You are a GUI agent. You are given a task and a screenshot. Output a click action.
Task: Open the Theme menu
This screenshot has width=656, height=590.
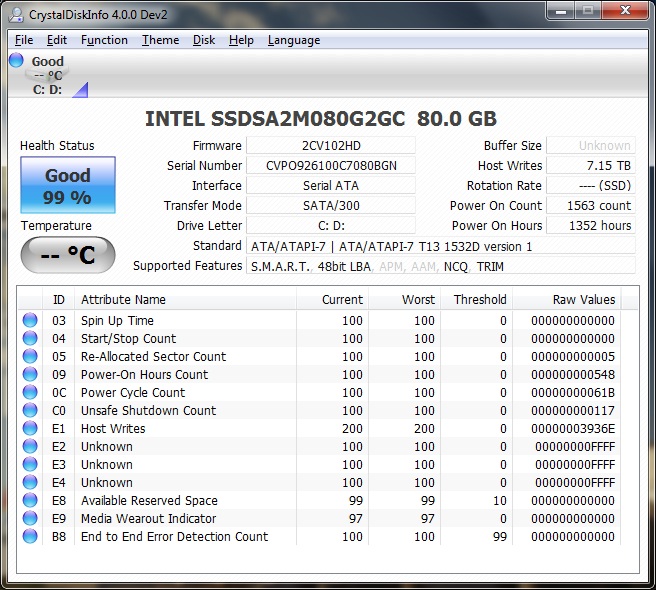[160, 40]
